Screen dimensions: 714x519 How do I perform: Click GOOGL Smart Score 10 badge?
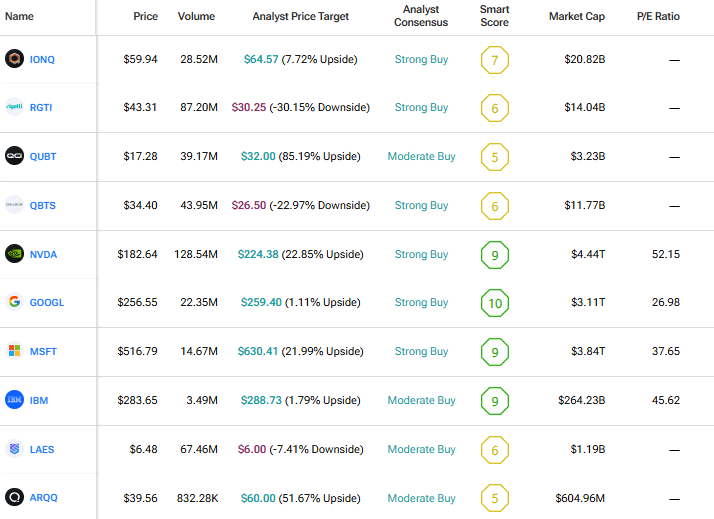pos(495,303)
